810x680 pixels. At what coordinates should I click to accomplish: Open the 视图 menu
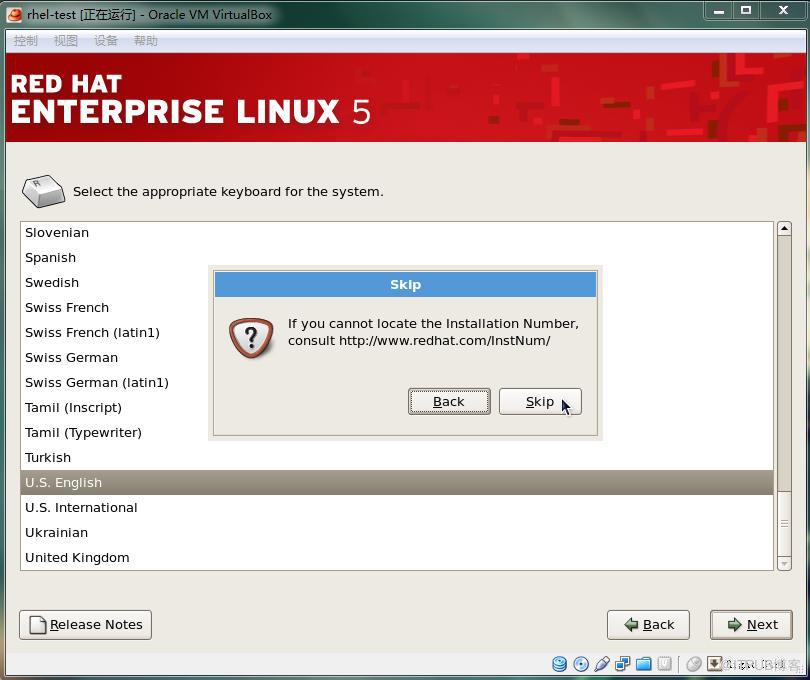(x=66, y=40)
